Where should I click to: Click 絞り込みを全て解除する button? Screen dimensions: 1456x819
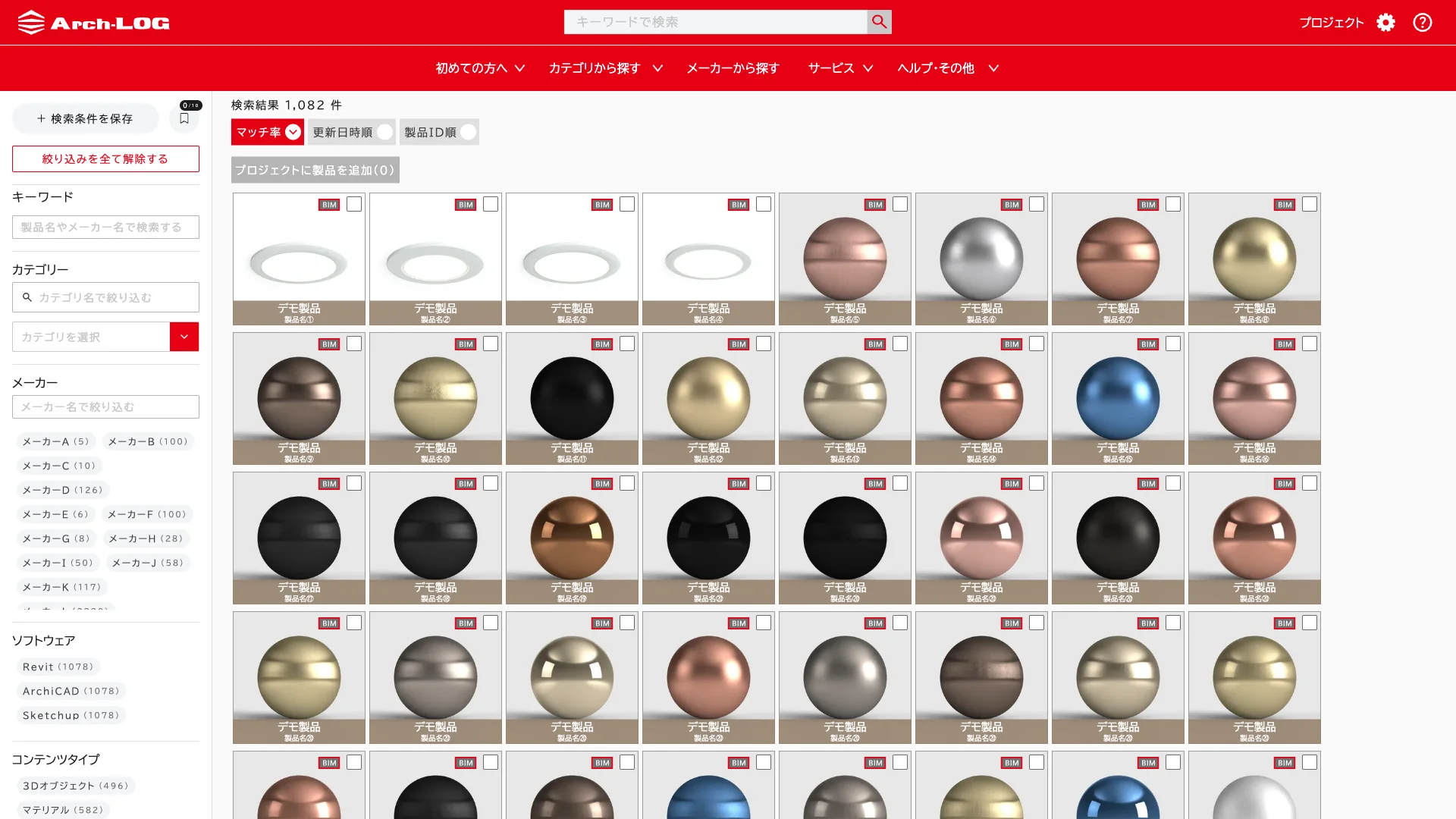pyautogui.click(x=105, y=158)
